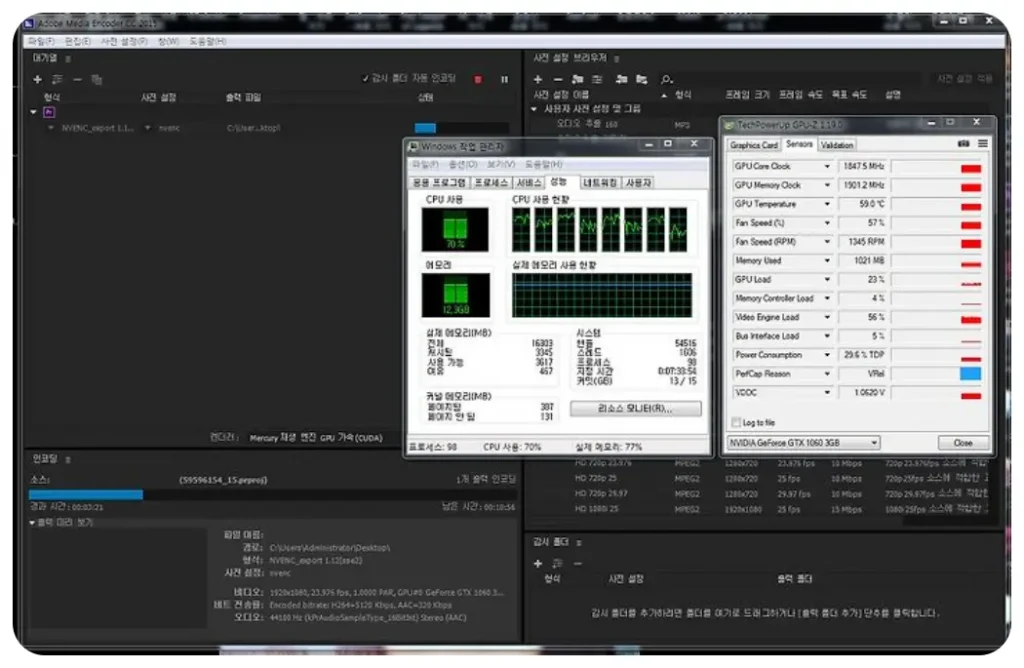Click remove (minus) icon in queue toolbar

point(77,79)
